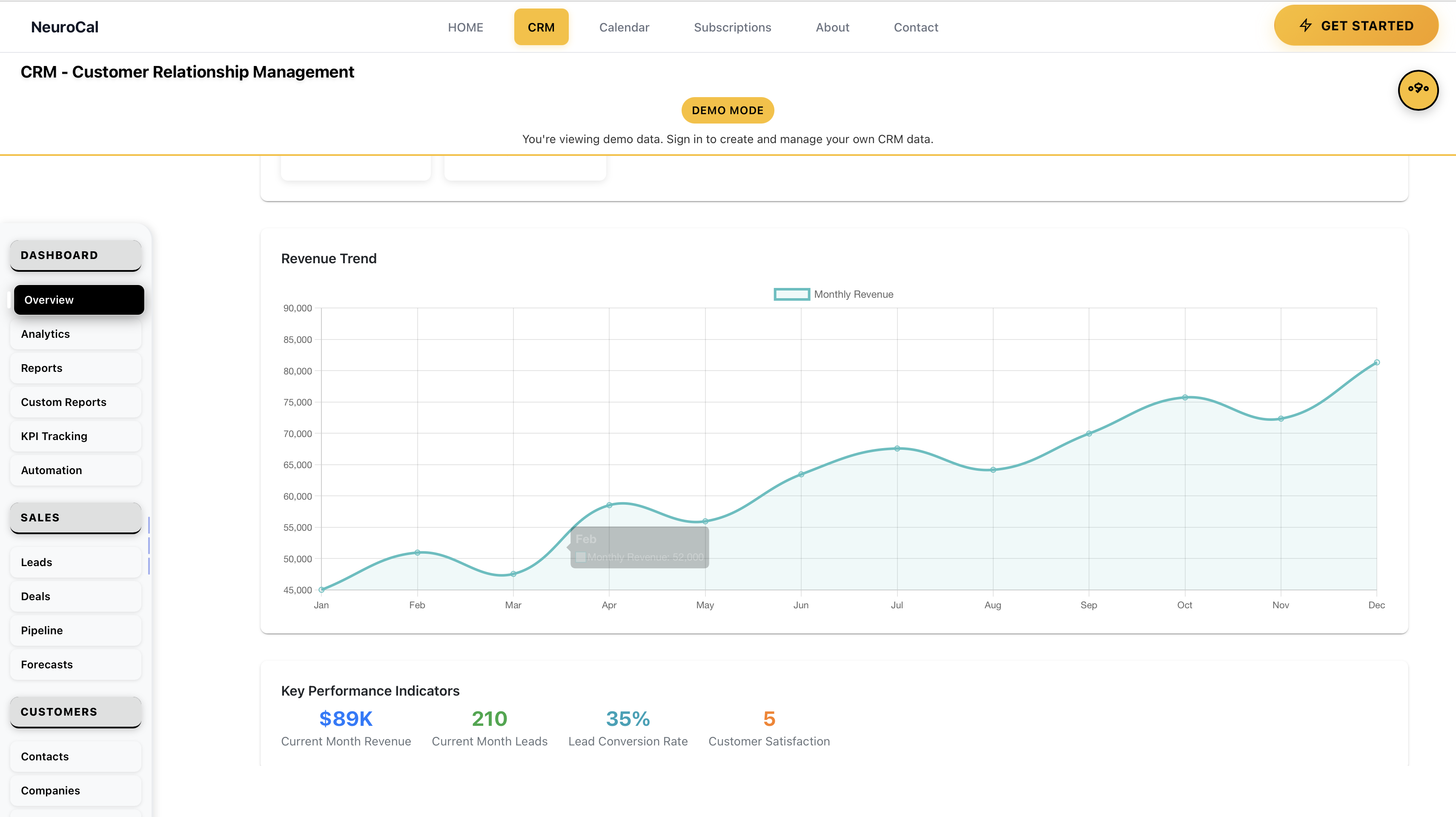1456x817 pixels.
Task: Click the May data point on the chart
Action: [x=705, y=521]
